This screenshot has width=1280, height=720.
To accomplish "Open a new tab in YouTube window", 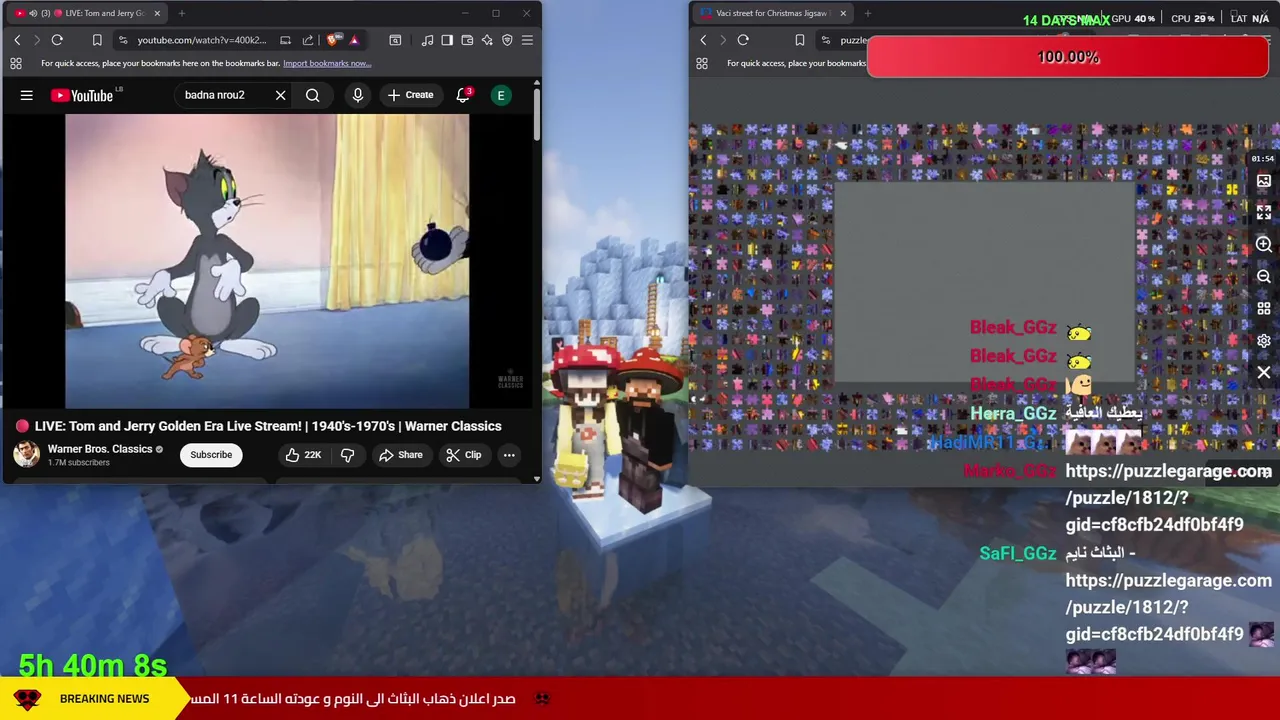I will tap(182, 13).
